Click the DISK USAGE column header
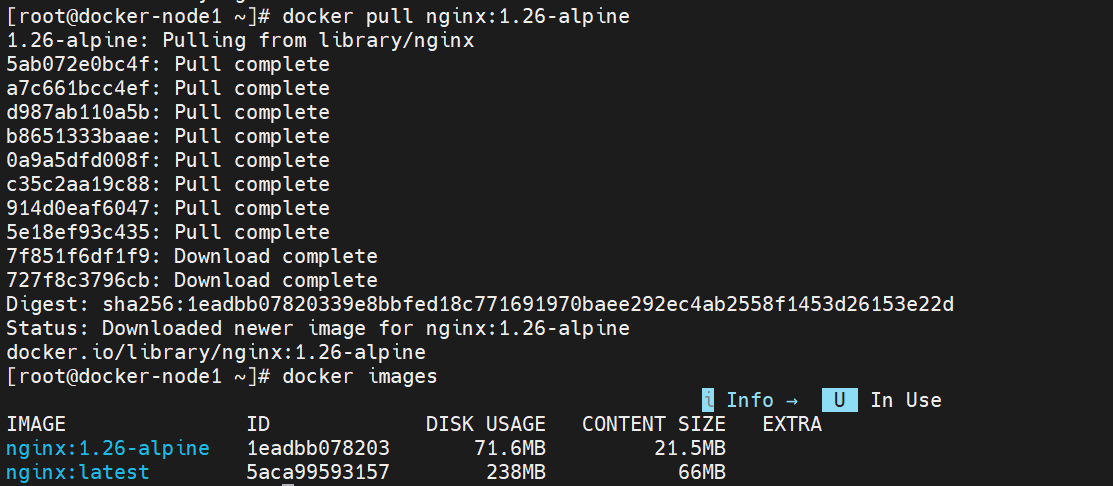 click(486, 424)
